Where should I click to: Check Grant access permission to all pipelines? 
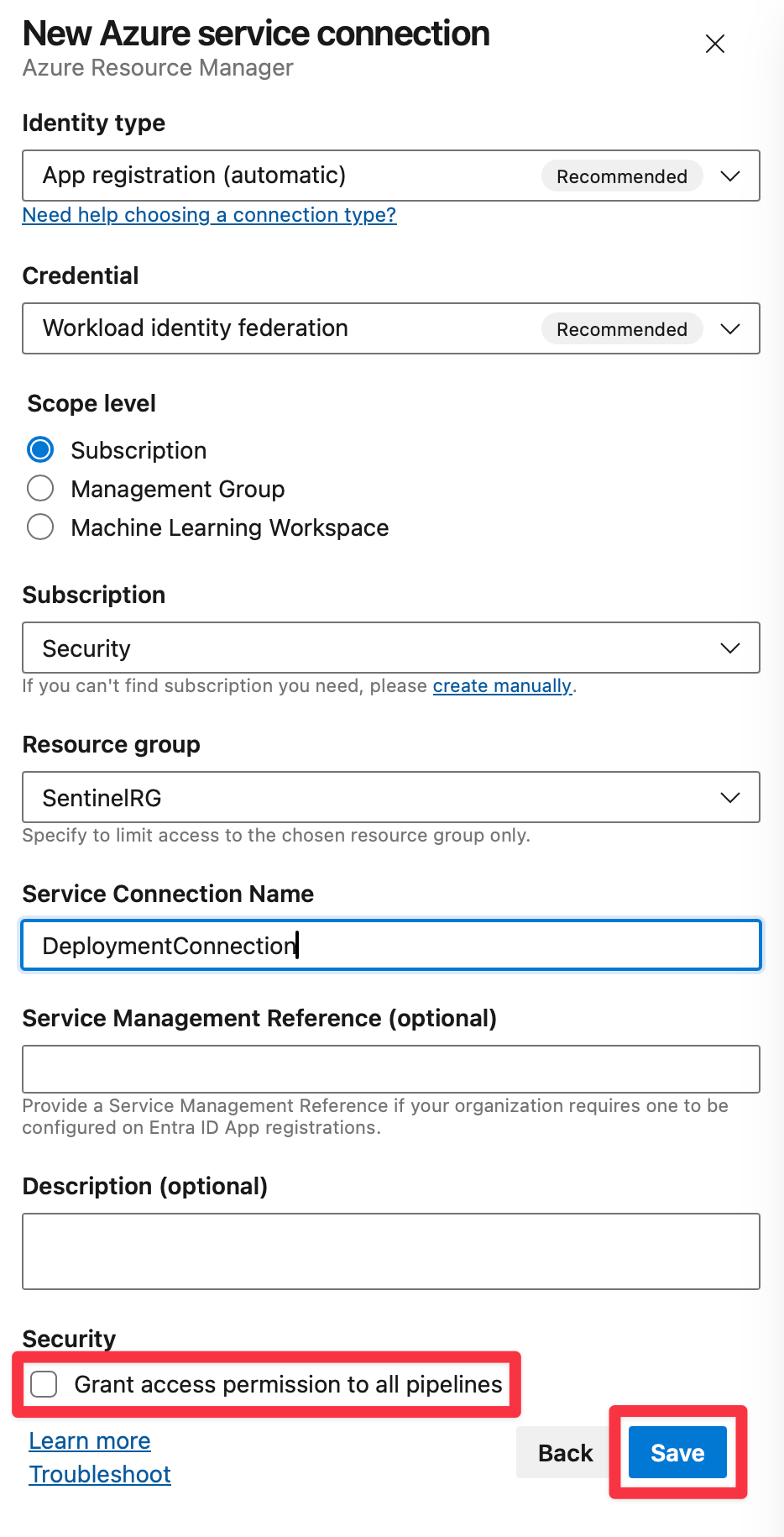tap(44, 1384)
